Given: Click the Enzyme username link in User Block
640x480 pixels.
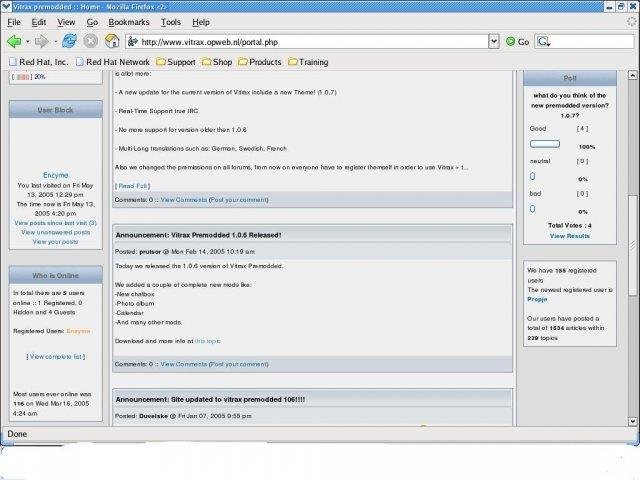Looking at the screenshot, I should [x=56, y=175].
